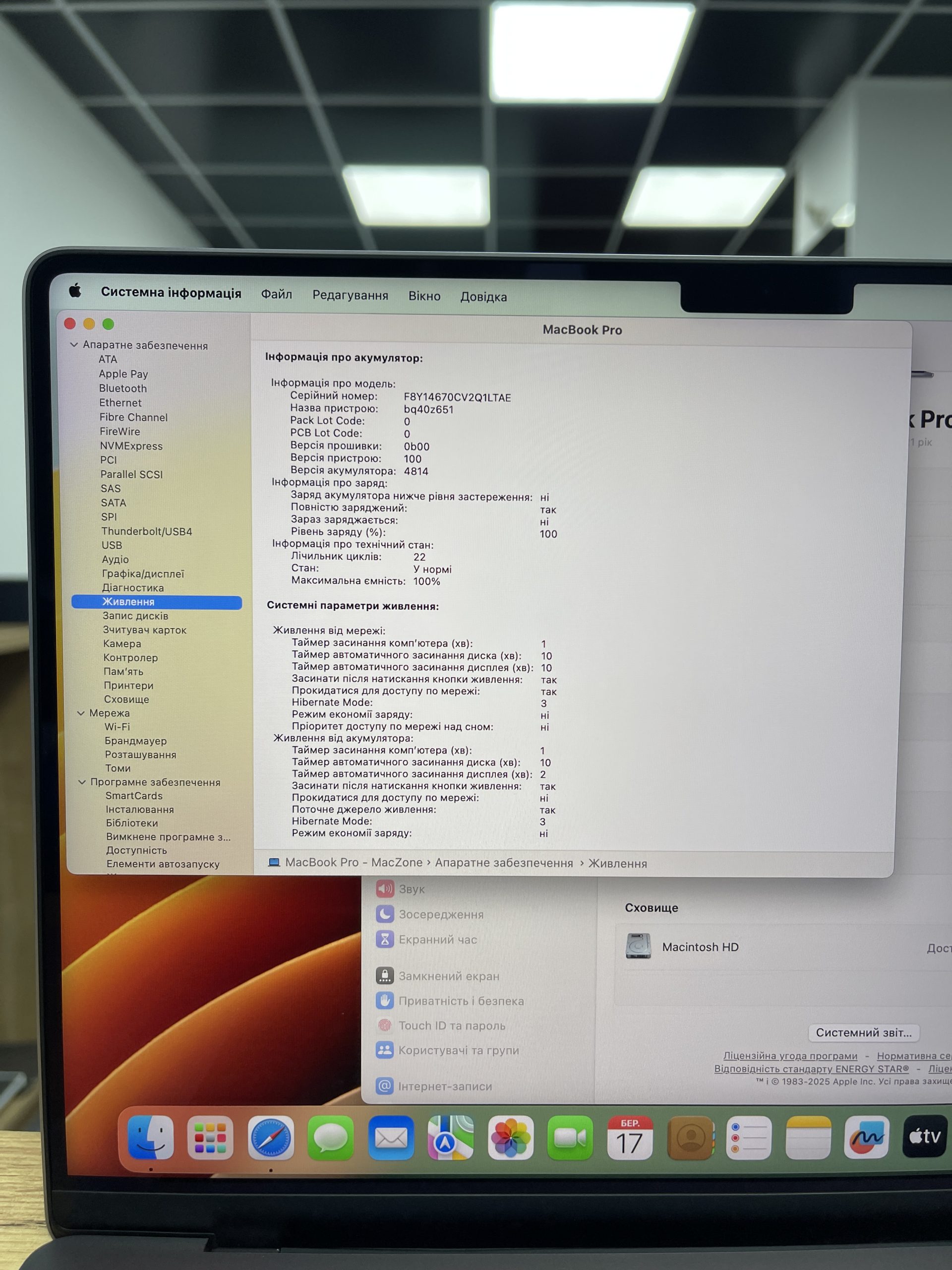
Task: Click MacBook Pro - MacZone in path bar
Action: (354, 862)
